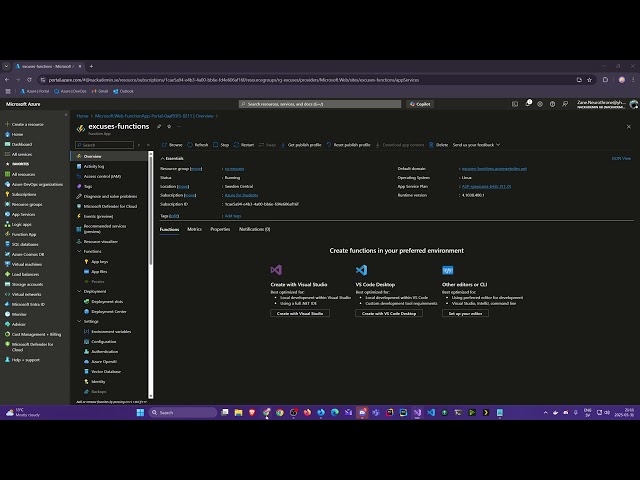The height and width of the screenshot is (480, 640).
Task: Open Access control (IAM) menu item
Action: pyautogui.click(x=99, y=176)
